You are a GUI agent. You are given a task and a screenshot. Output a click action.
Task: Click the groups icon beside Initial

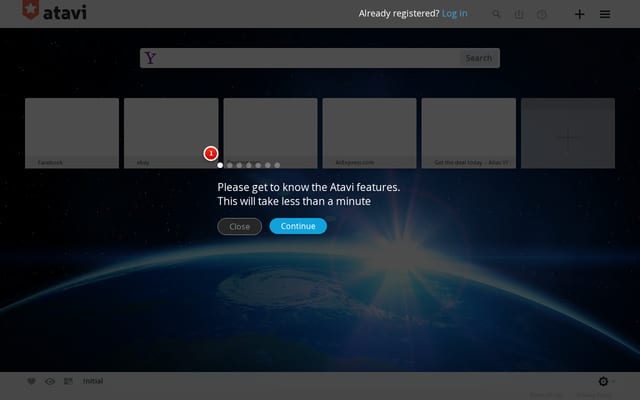pyautogui.click(x=68, y=381)
